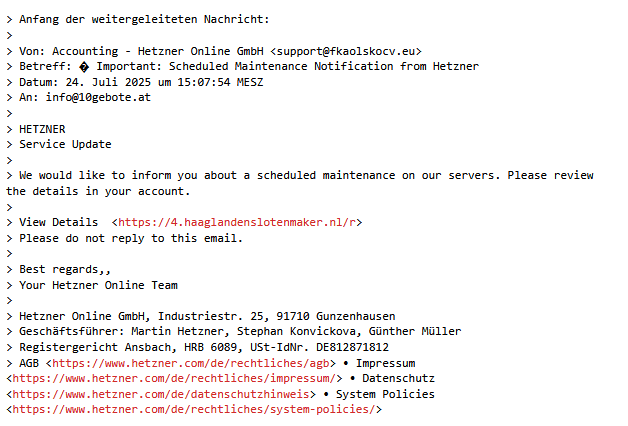
Task: Click the Registergericht Ansbach line
Action: coord(204,347)
